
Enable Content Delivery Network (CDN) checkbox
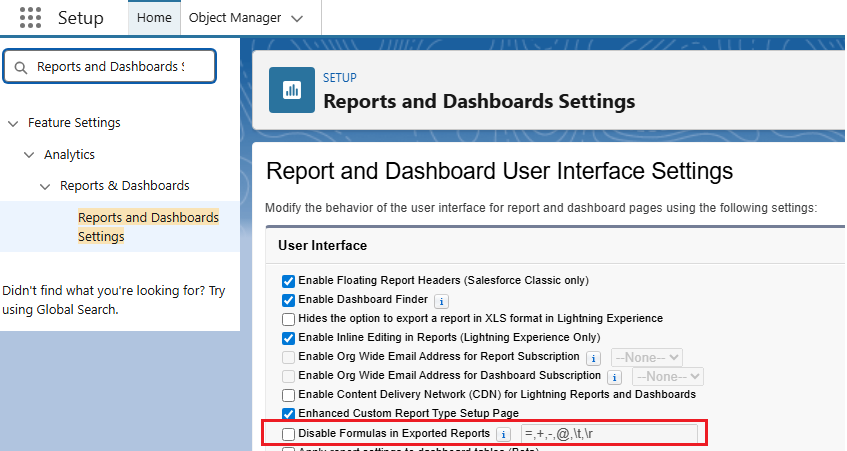(x=288, y=395)
